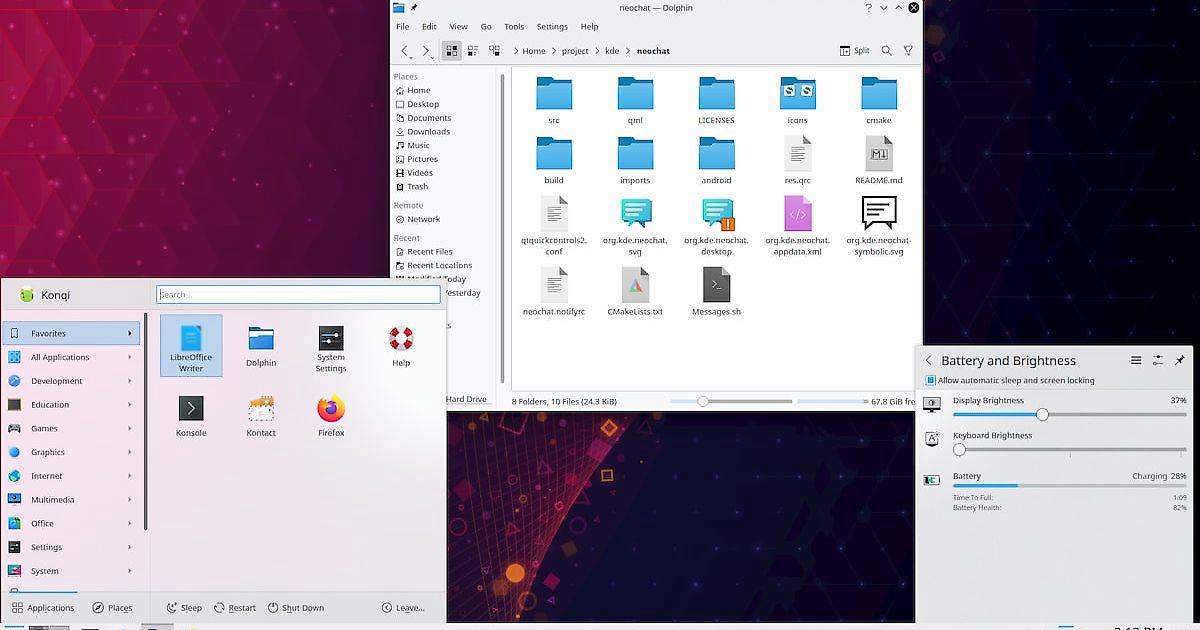Select the src folder

tap(554, 101)
